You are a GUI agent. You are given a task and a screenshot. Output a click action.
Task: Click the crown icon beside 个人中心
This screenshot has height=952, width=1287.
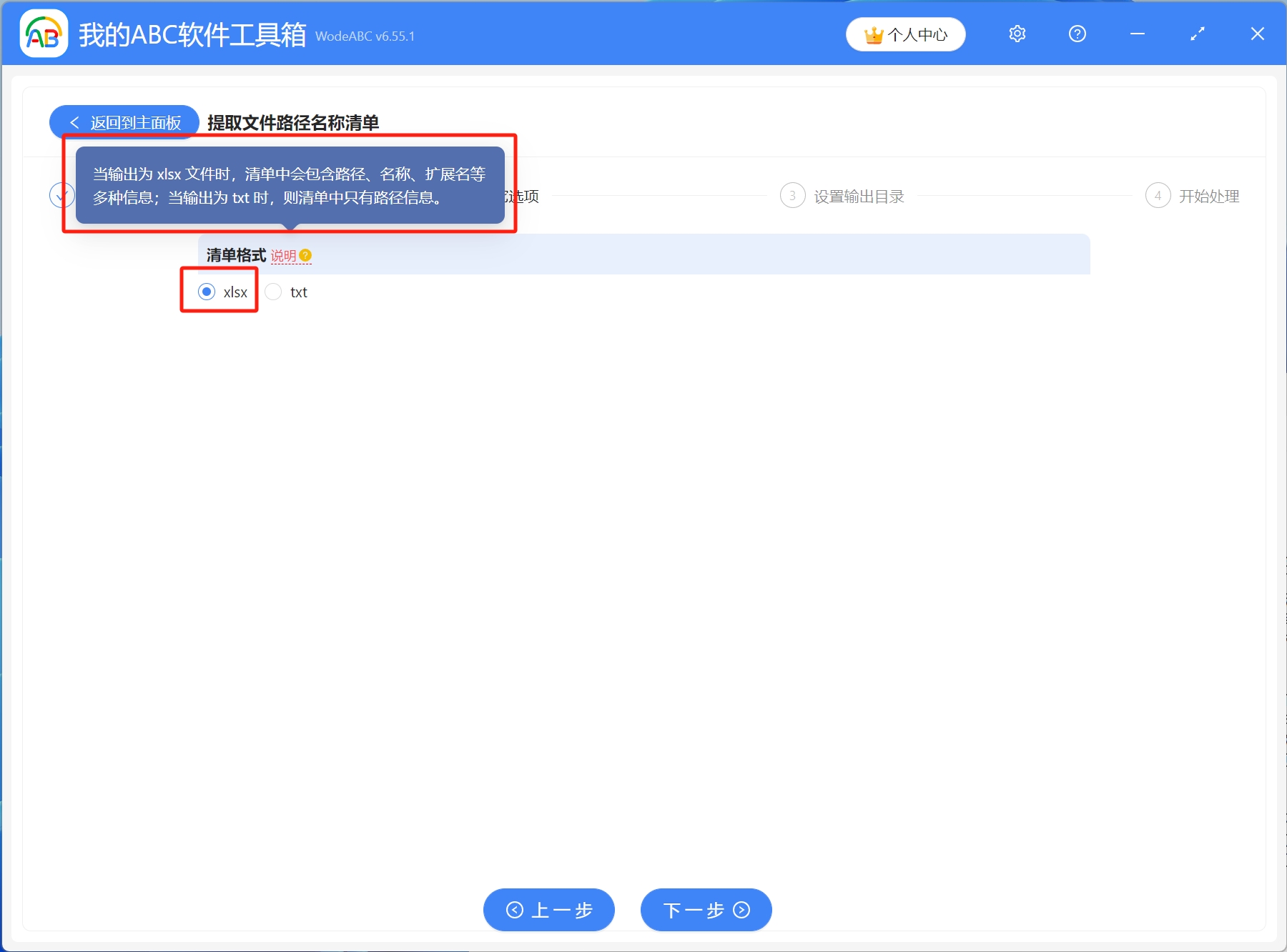[x=872, y=34]
